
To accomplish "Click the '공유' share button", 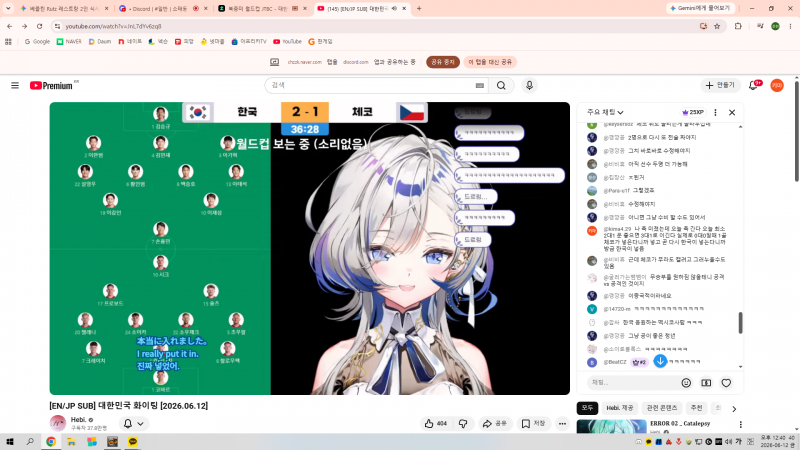I will [x=494, y=423].
